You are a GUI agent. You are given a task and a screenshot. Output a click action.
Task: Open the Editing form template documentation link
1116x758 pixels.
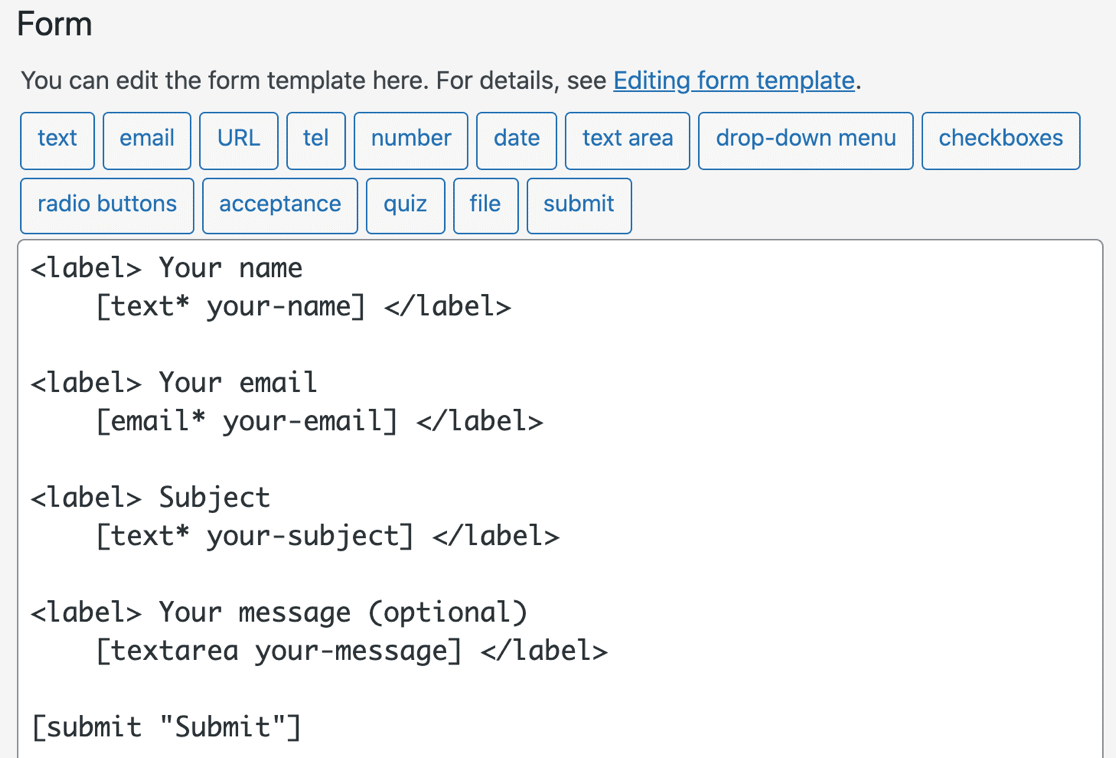[x=733, y=80]
